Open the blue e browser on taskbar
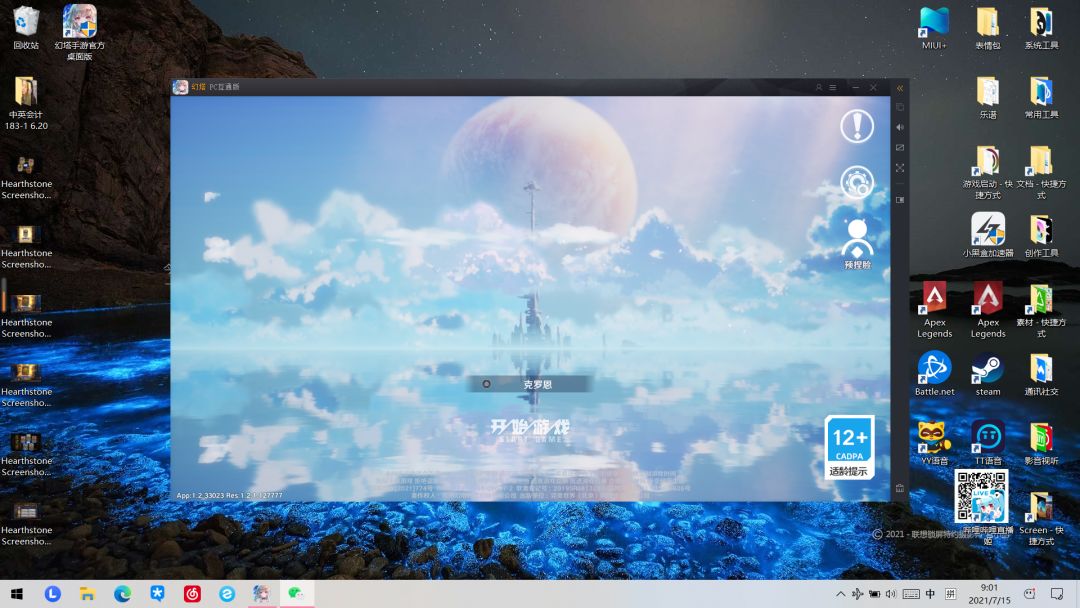 (x=227, y=594)
